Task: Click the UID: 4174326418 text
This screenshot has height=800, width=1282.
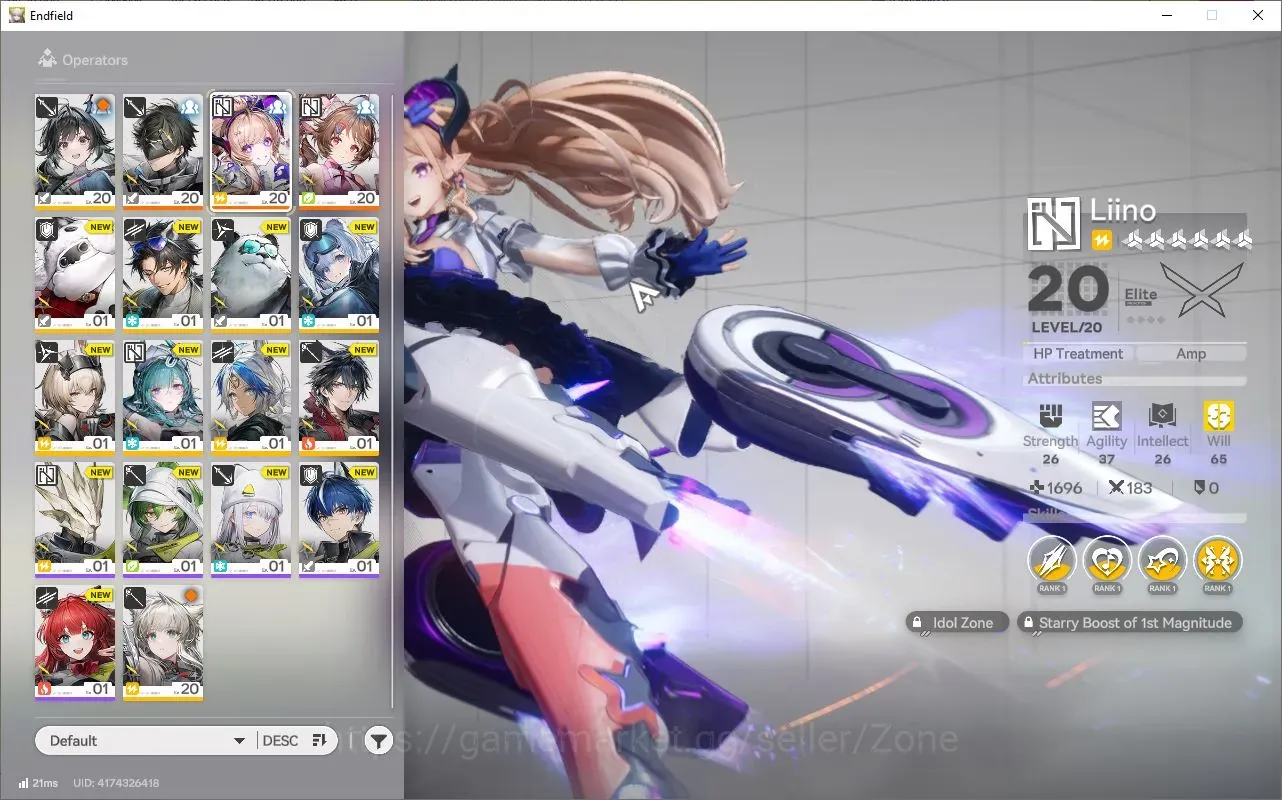Action: pyautogui.click(x=116, y=783)
